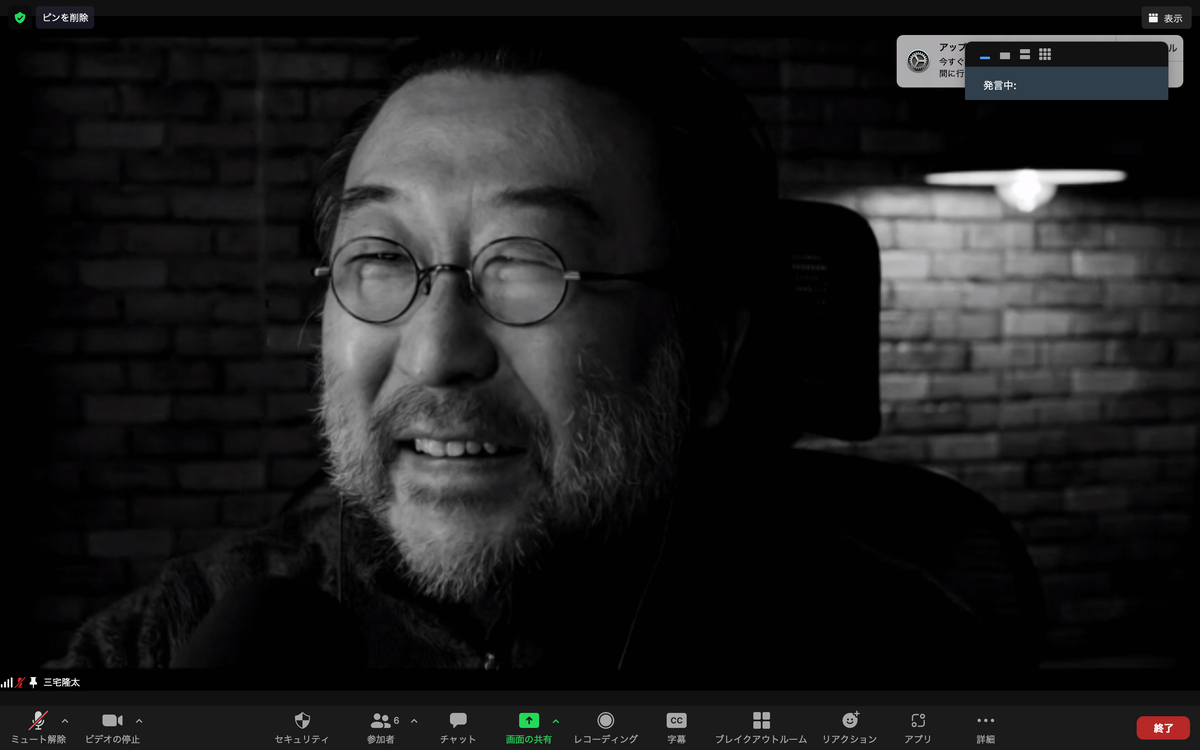This screenshot has height=750, width=1200.
Task: Start 画面の共有 screen sharing
Action: coord(529,727)
